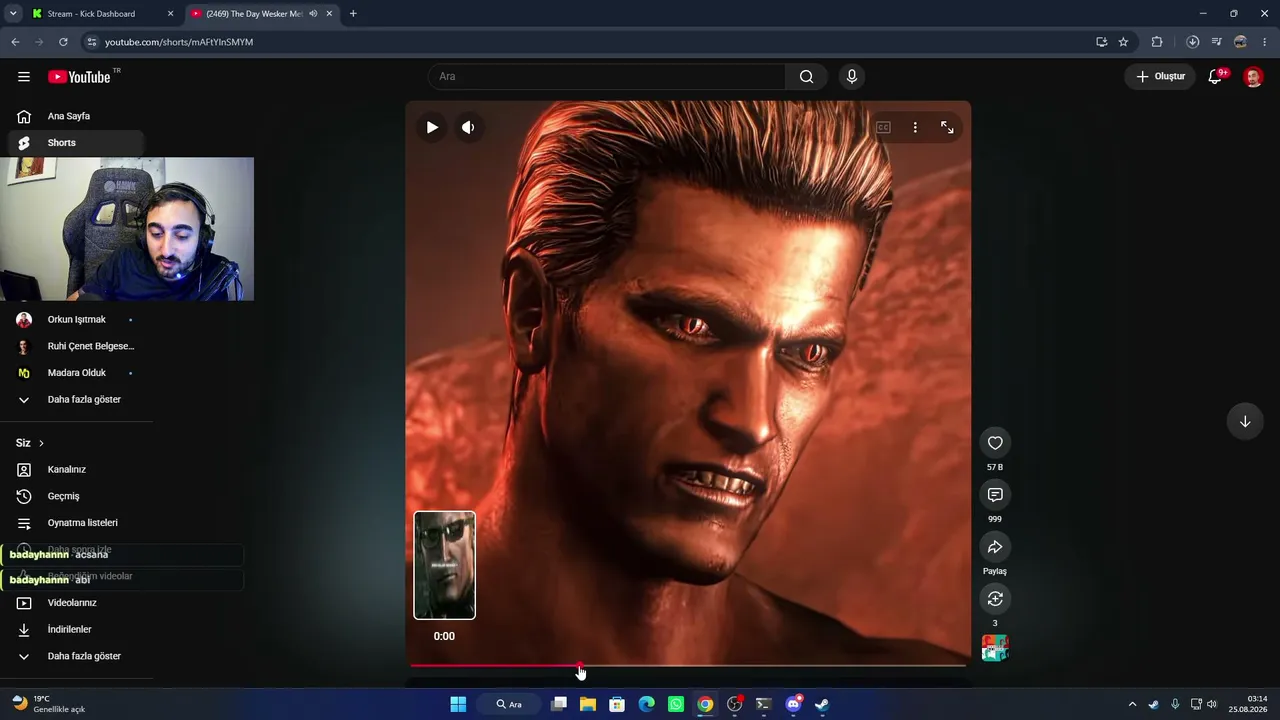The height and width of the screenshot is (720, 1280).
Task: Open the taskbar clock and date
Action: click(x=1249, y=704)
